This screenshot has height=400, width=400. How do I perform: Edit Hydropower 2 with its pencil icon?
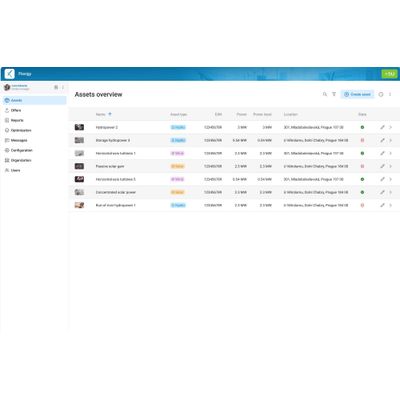[x=382, y=127]
